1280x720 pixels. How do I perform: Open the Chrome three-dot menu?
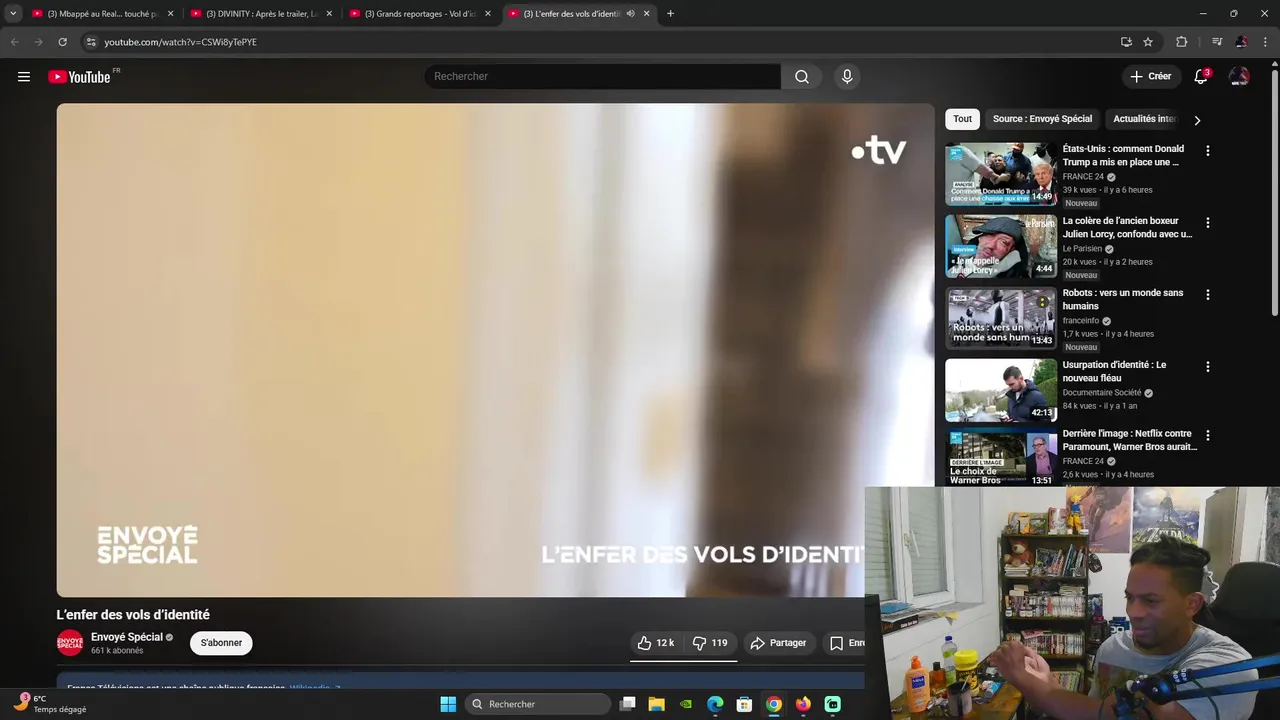(x=1266, y=42)
